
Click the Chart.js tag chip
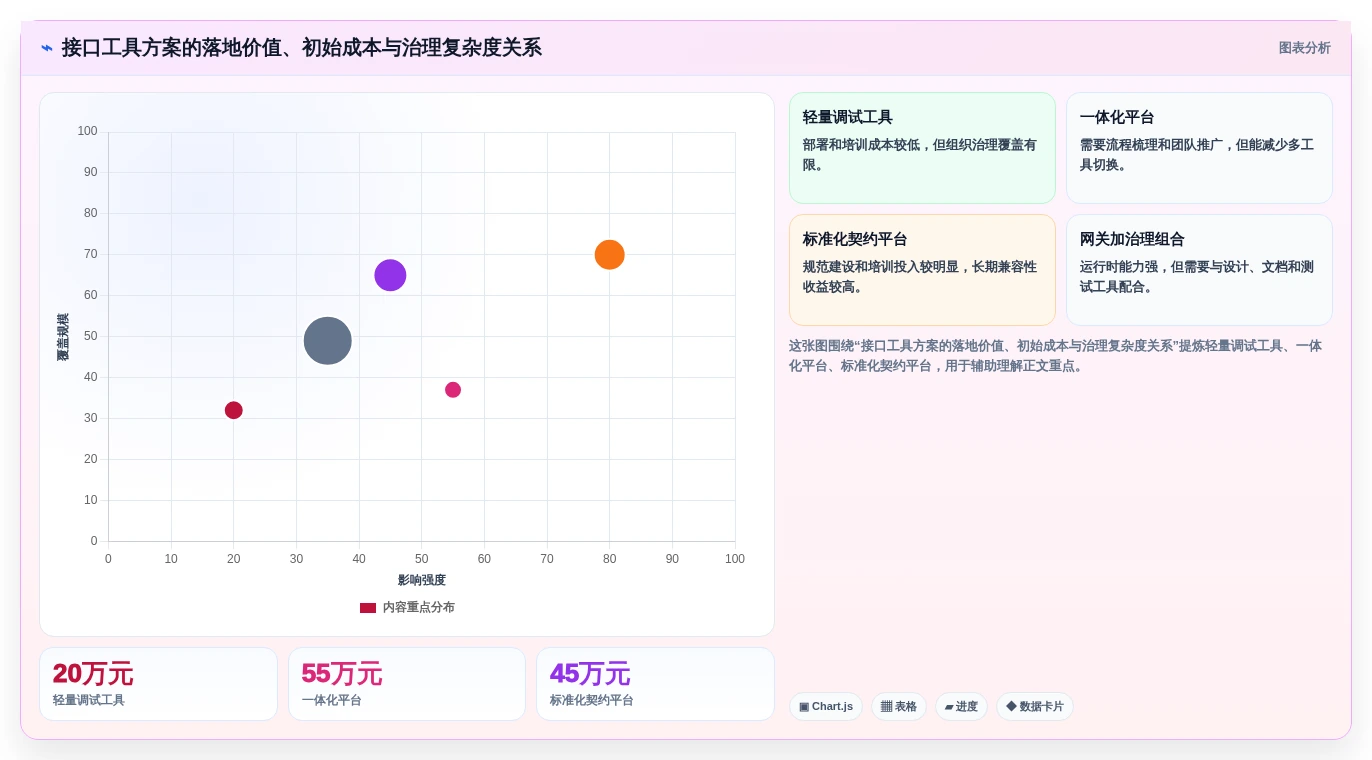pos(826,707)
